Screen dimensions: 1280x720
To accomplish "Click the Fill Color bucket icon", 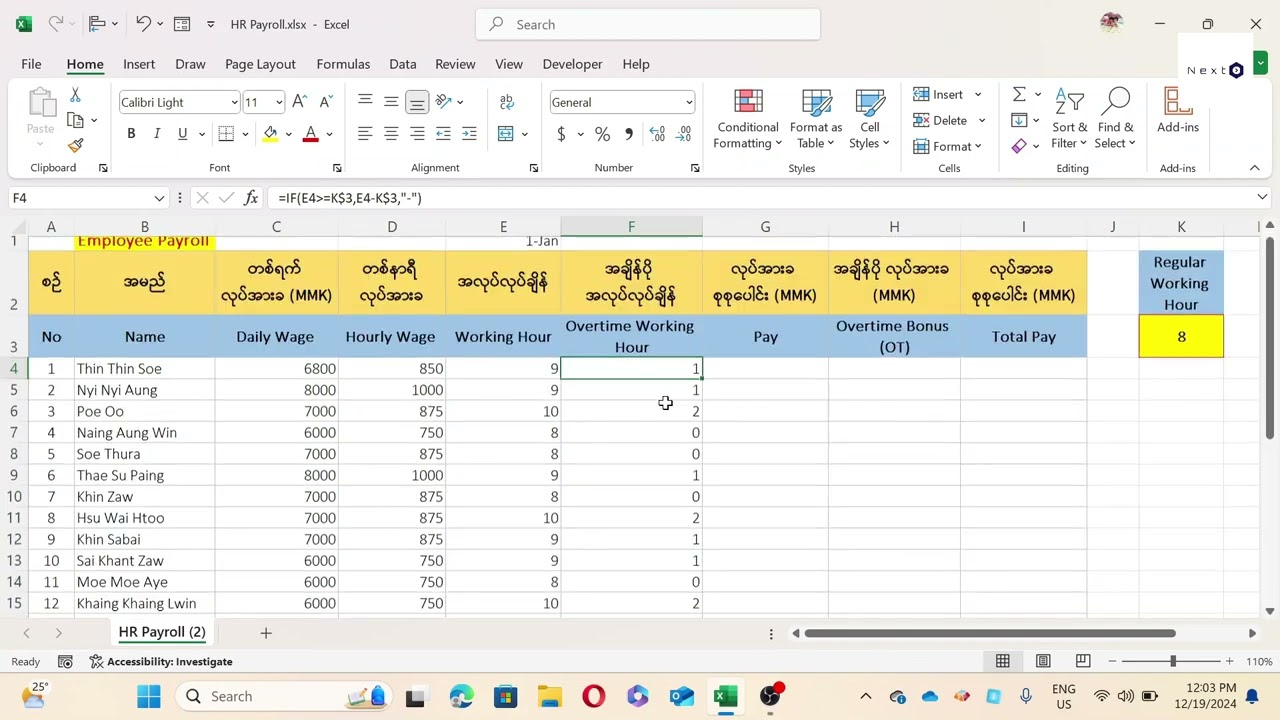I will click(x=270, y=134).
